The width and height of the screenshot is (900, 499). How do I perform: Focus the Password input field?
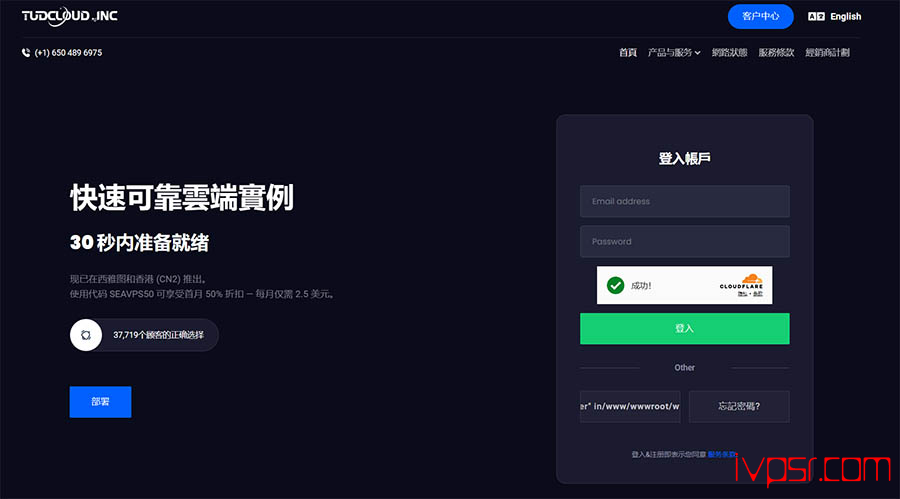[685, 241]
